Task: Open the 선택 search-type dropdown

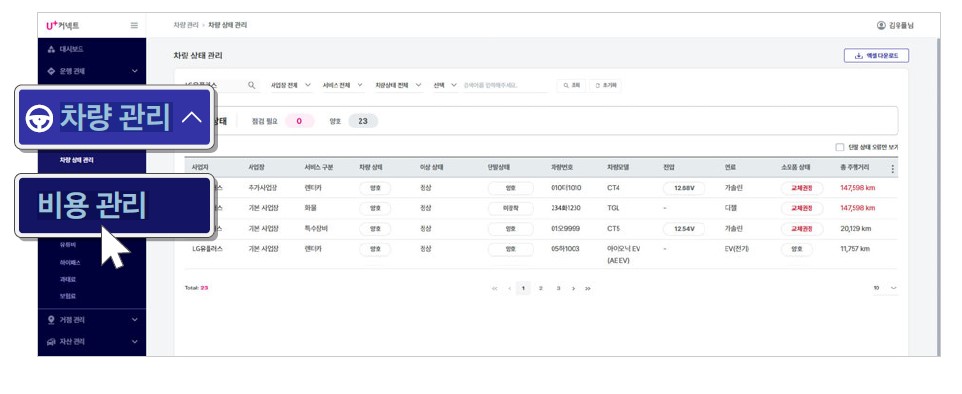Action: pyautogui.click(x=445, y=85)
